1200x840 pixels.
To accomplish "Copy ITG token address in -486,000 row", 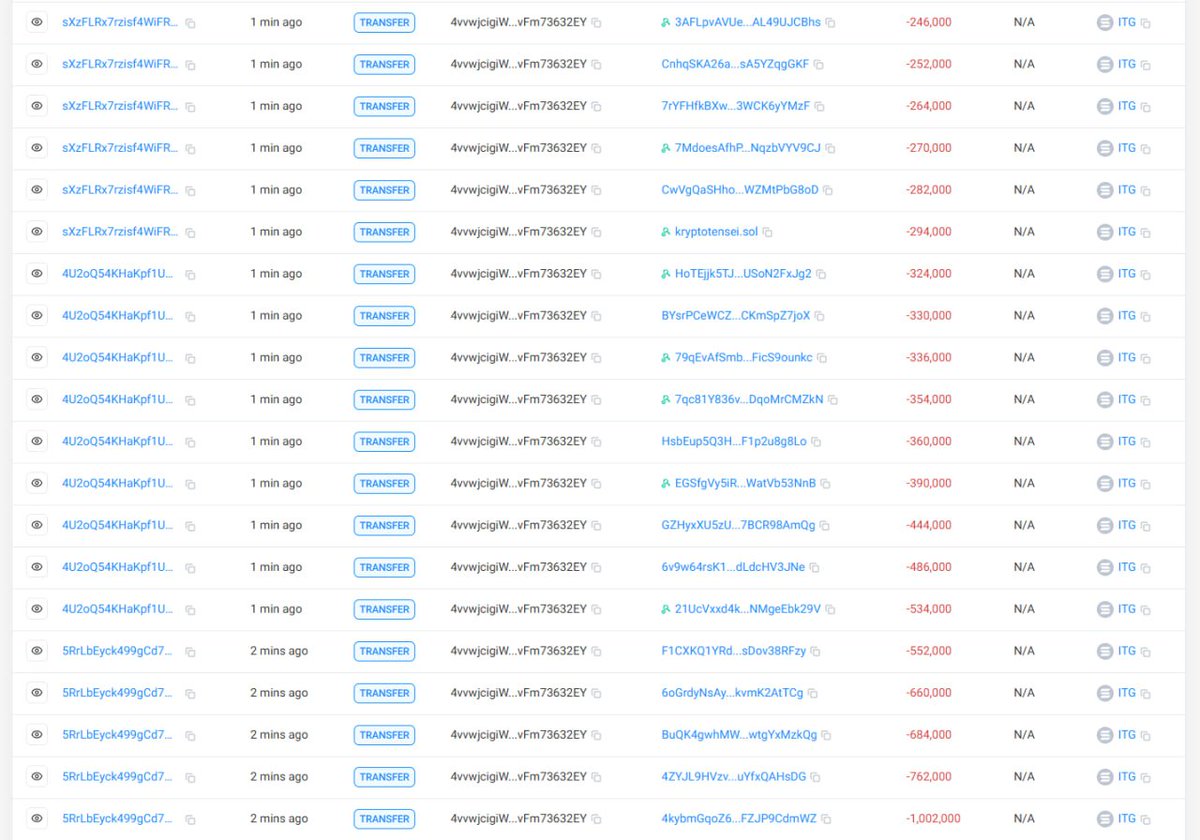I will 1146,568.
